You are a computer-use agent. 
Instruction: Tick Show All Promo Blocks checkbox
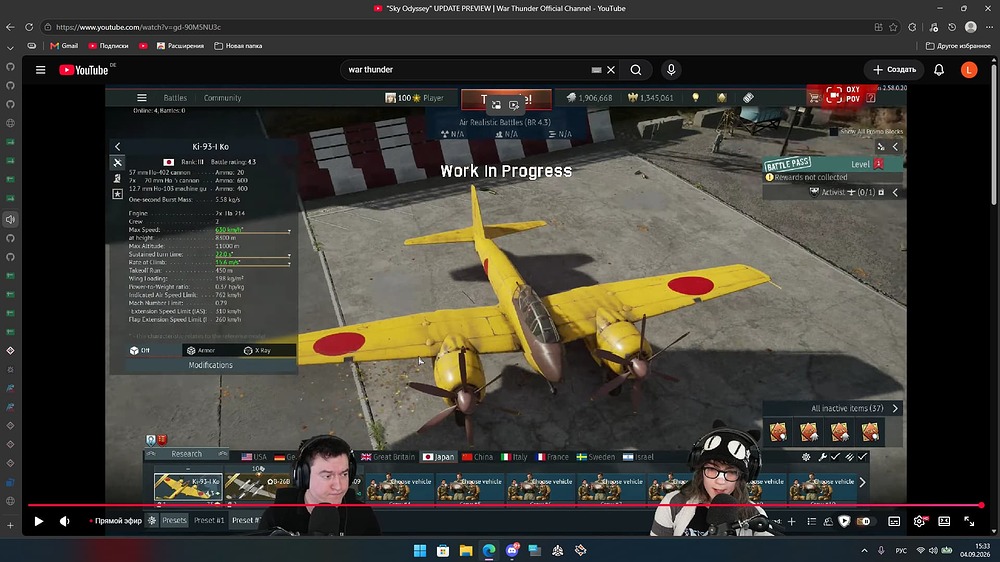[x=834, y=131]
